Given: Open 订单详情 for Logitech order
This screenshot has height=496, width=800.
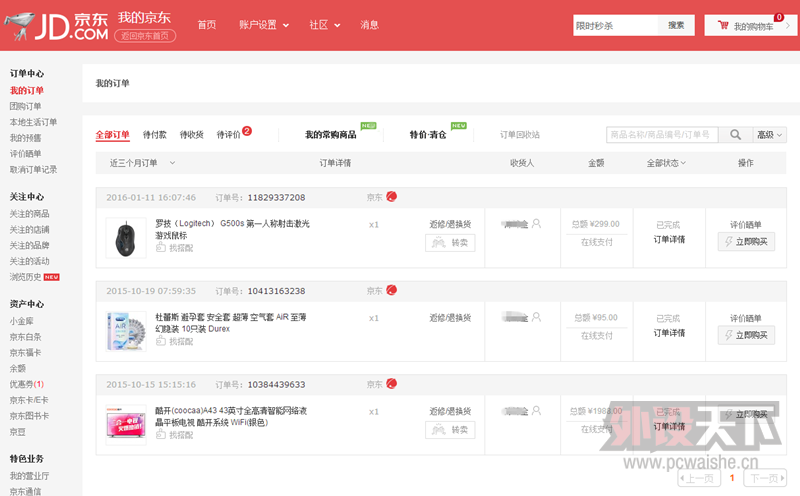Looking at the screenshot, I should tap(669, 239).
